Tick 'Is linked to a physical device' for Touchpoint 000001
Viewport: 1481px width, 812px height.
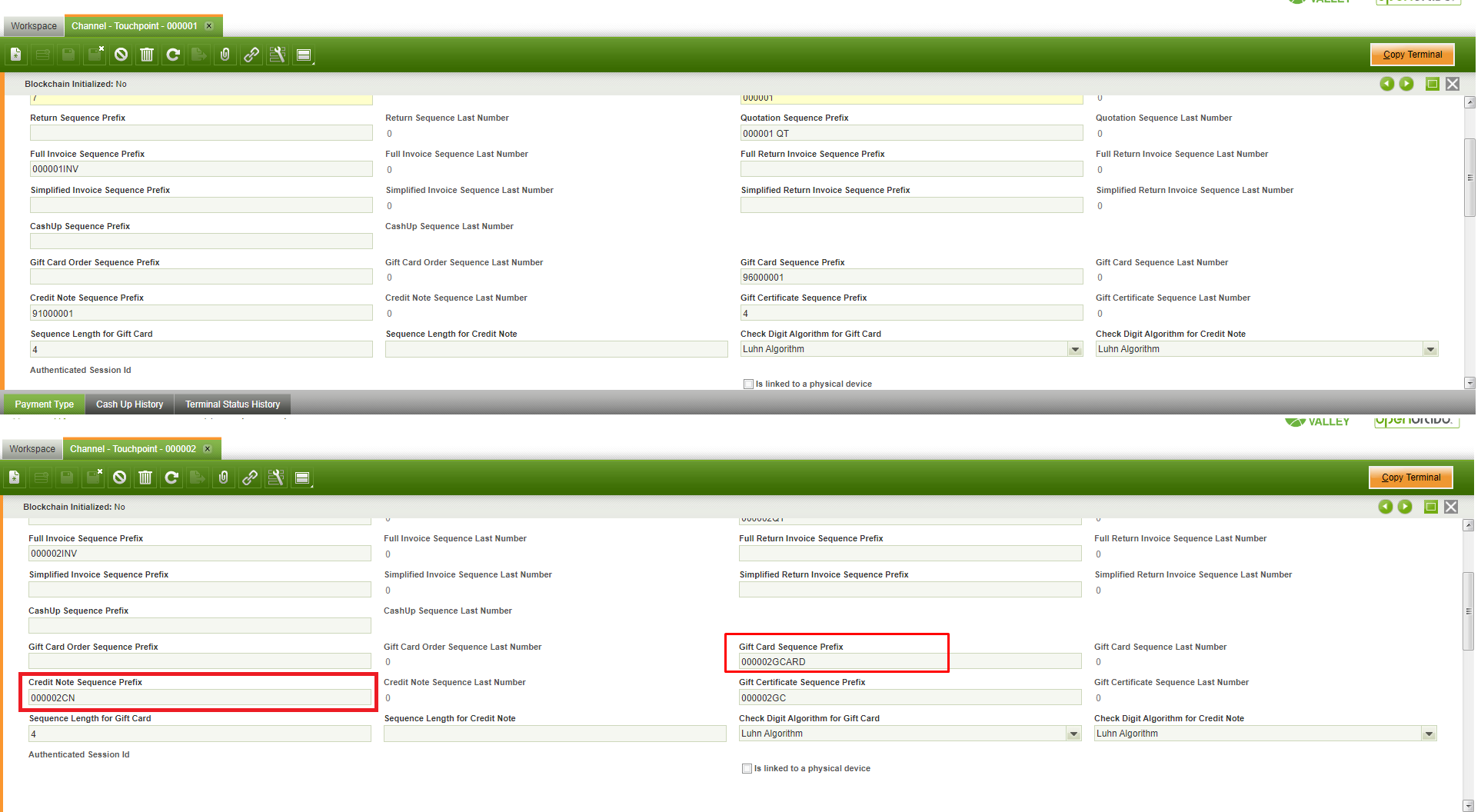click(748, 384)
